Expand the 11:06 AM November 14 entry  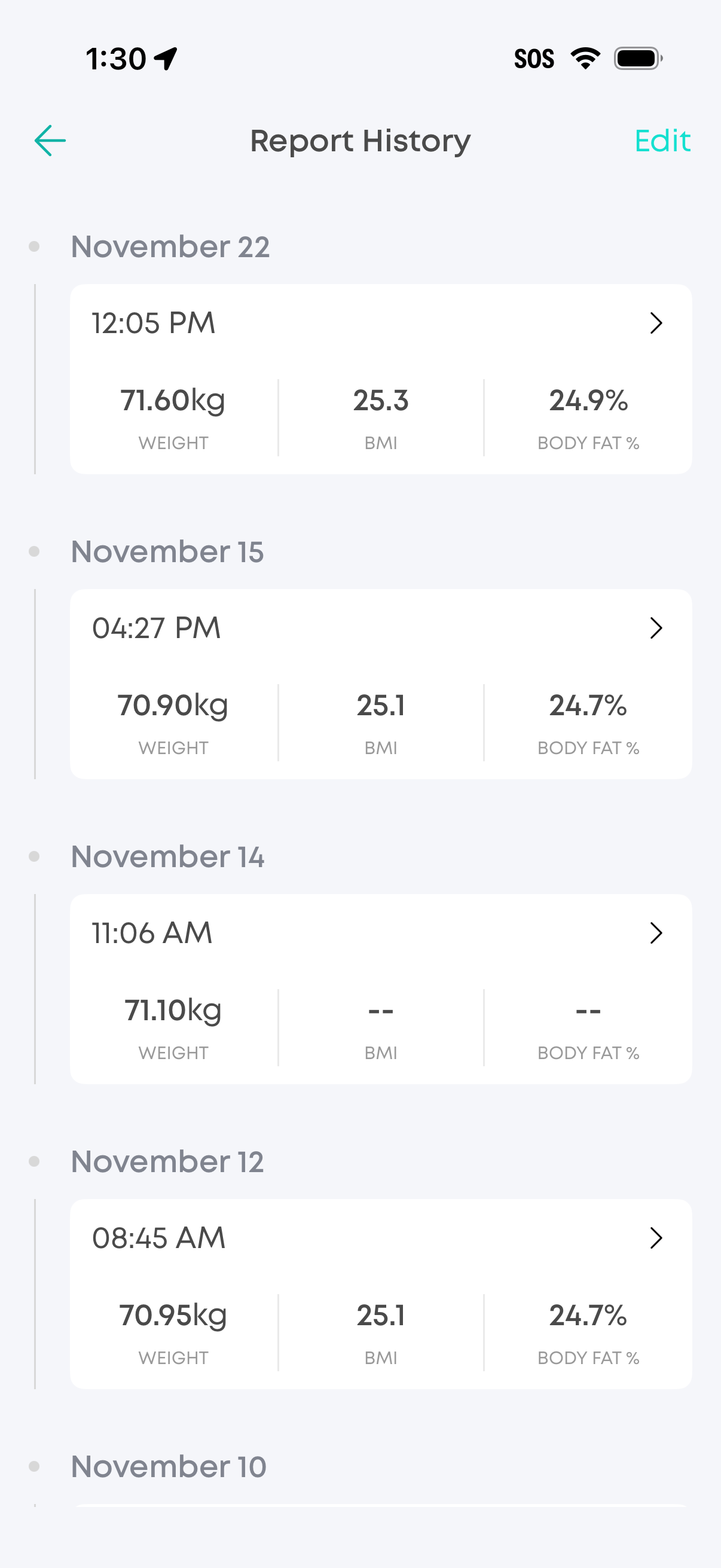coord(656,932)
